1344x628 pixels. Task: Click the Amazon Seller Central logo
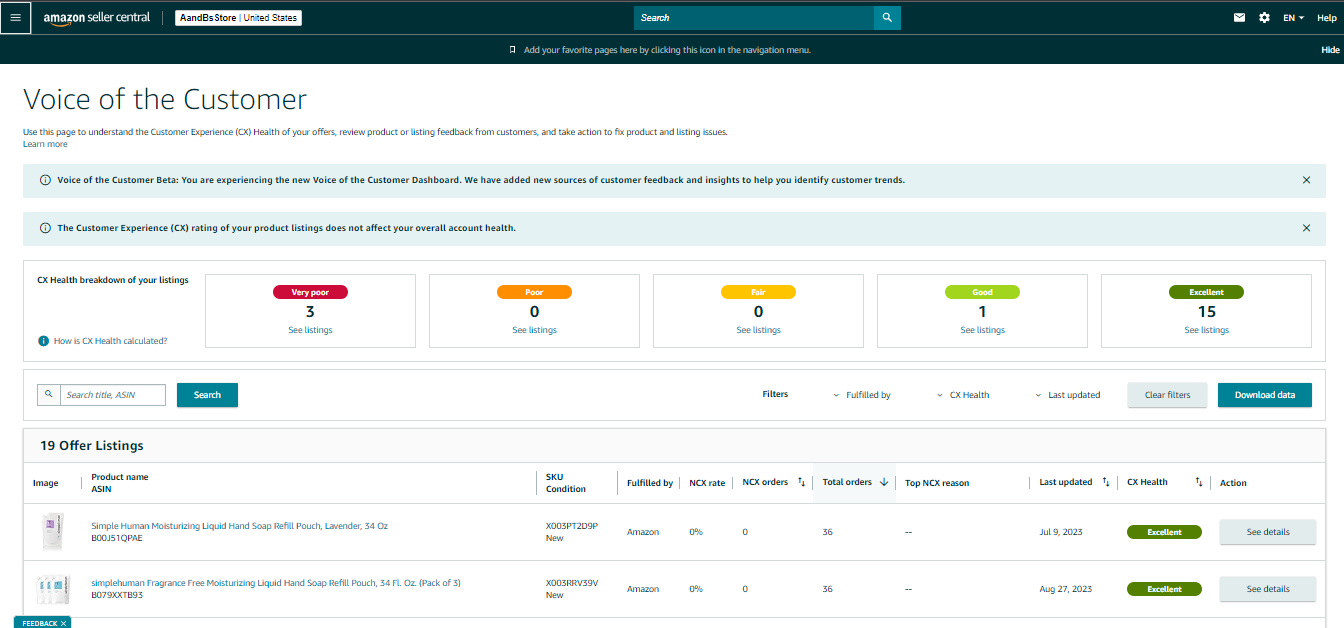(x=97, y=18)
